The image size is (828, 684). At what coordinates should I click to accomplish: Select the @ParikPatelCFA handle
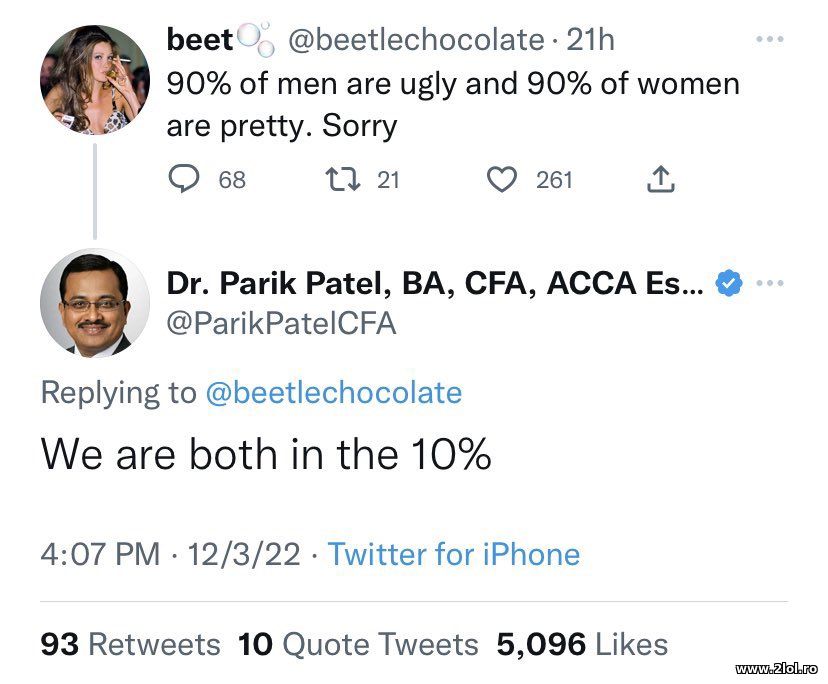[x=280, y=323]
